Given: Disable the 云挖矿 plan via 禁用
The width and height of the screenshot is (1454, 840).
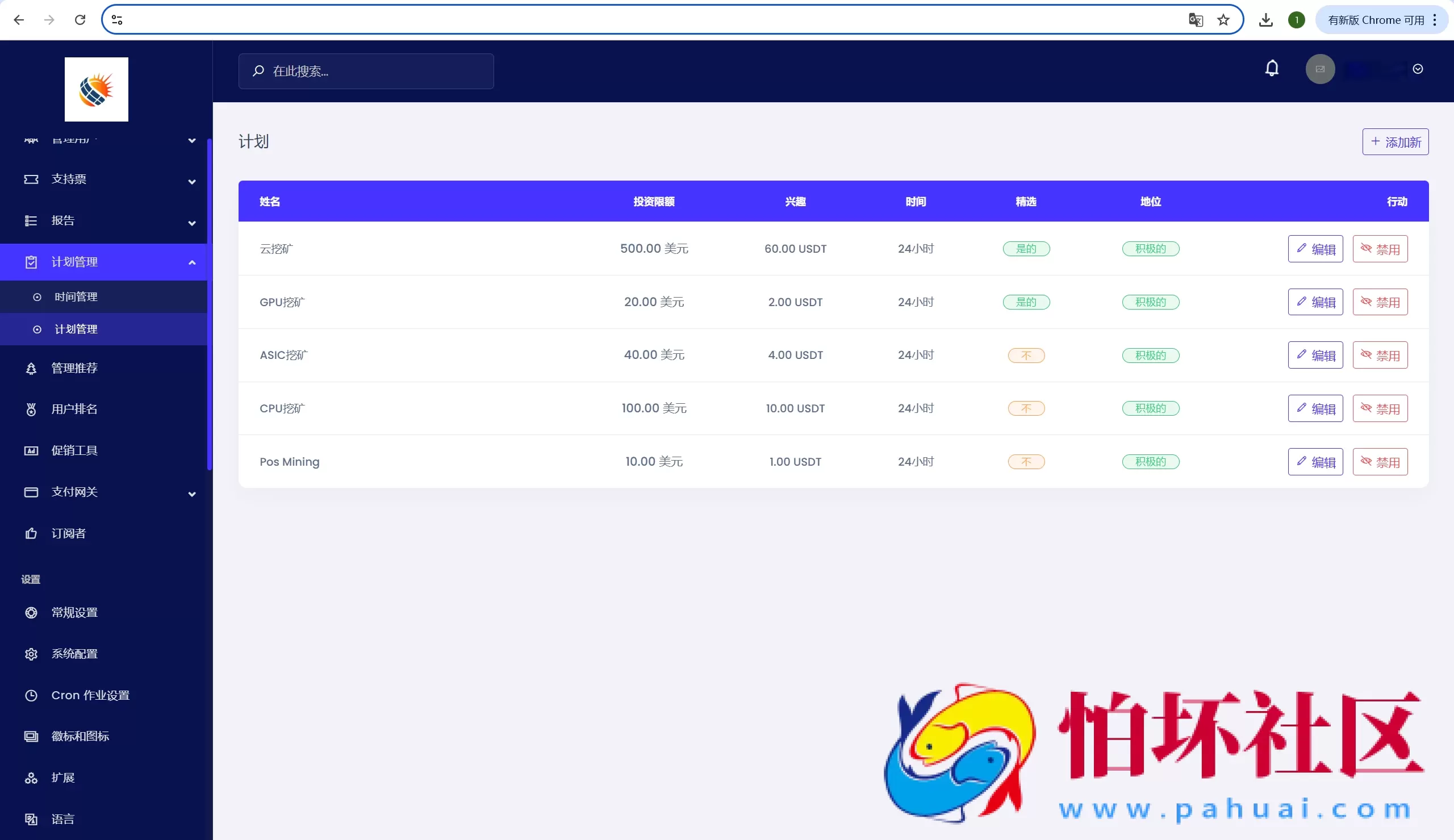Looking at the screenshot, I should pos(1380,249).
